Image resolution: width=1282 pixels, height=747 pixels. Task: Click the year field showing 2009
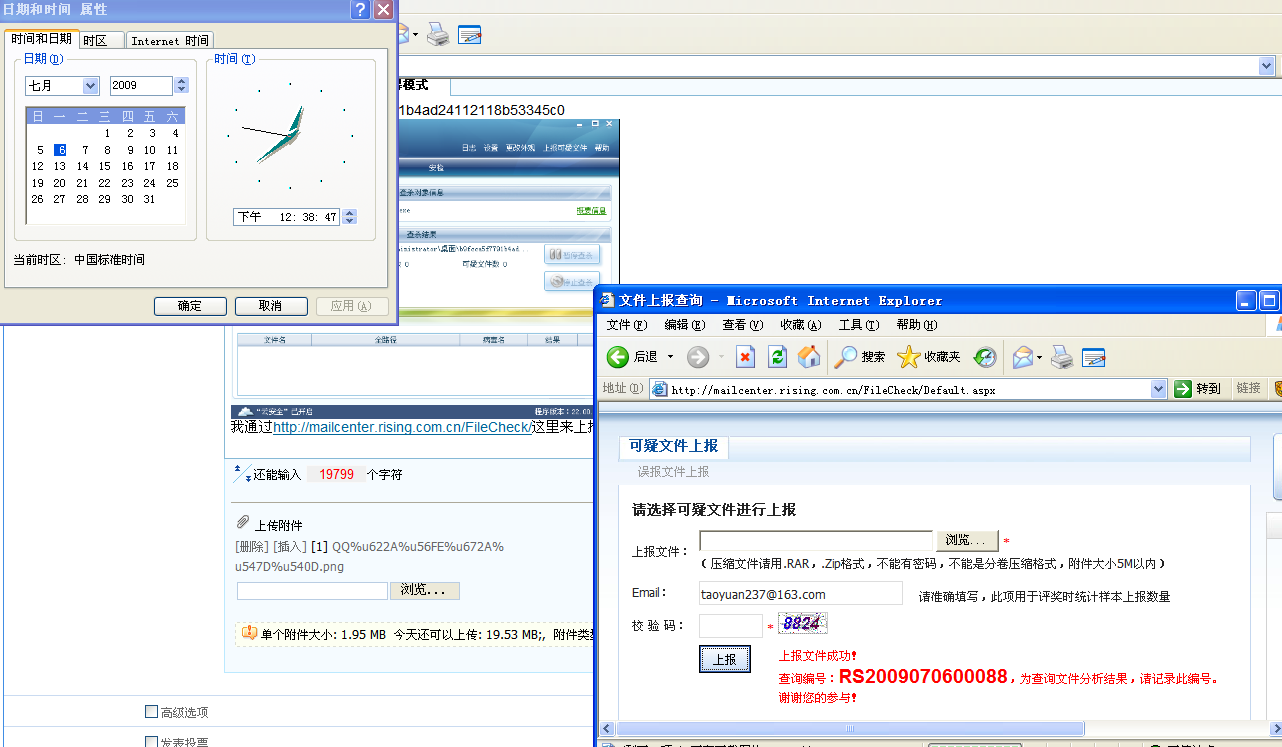pyautogui.click(x=142, y=86)
